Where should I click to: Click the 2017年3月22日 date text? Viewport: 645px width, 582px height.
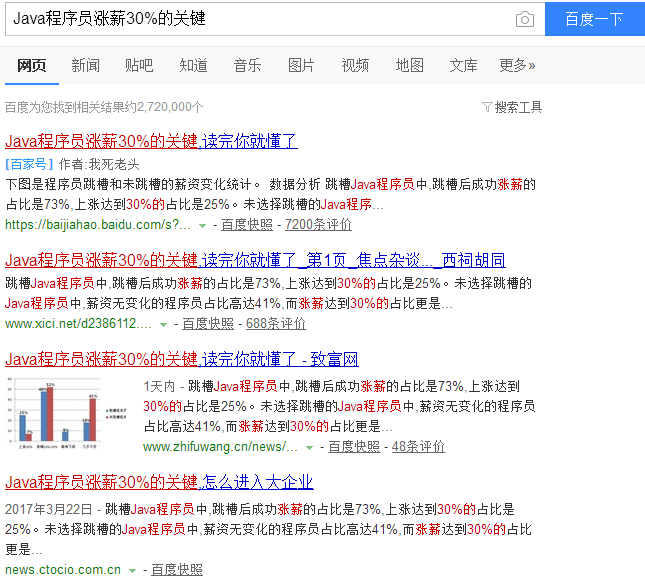49,509
